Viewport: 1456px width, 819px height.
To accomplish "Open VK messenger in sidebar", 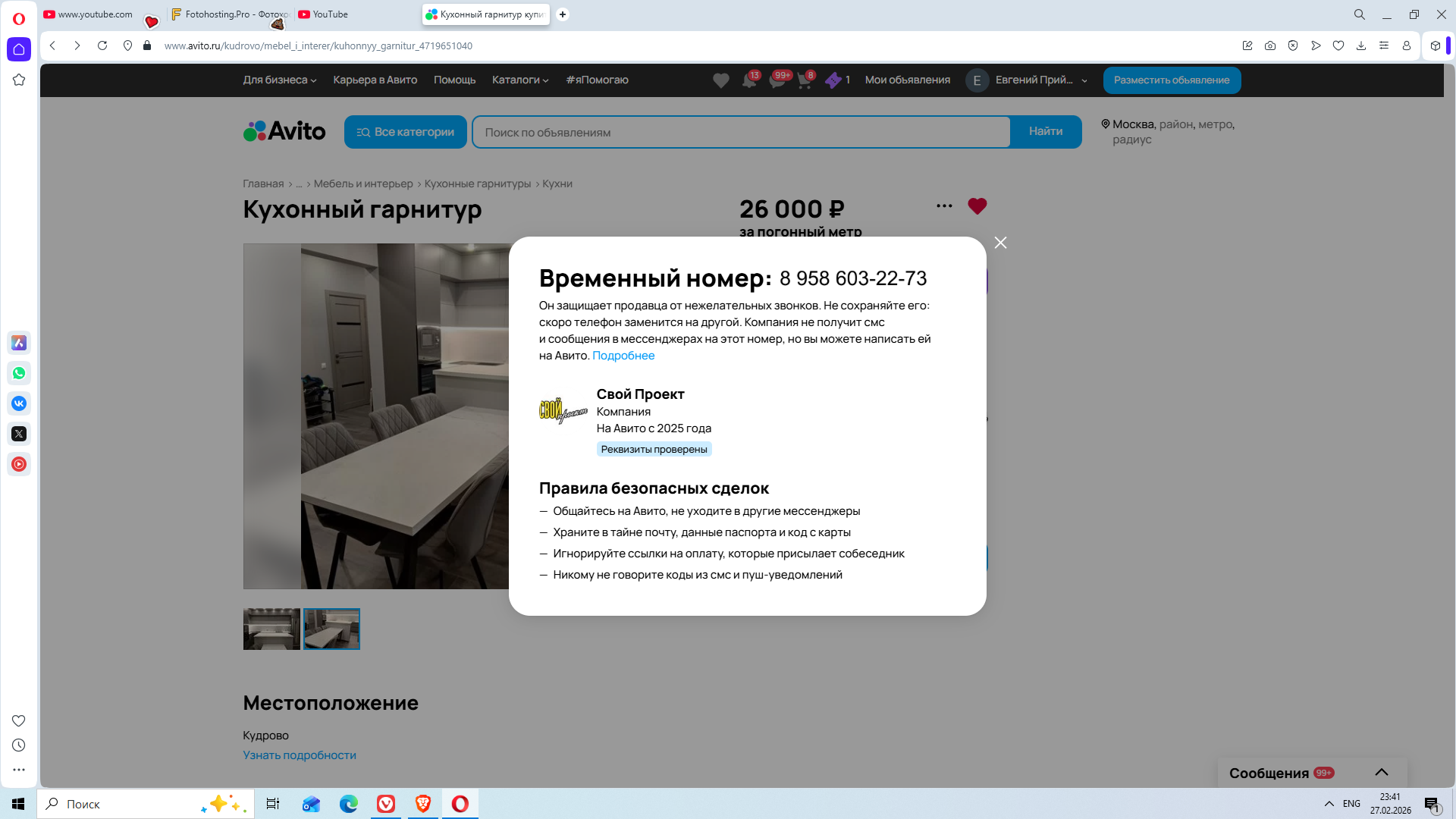I will tap(19, 403).
